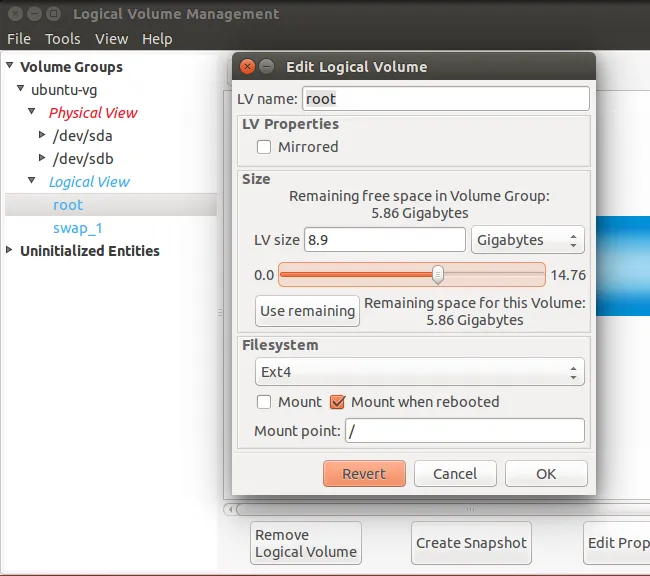Viewport: 650px width, 576px height.
Task: Click the LV size slider handle
Action: [x=438, y=274]
